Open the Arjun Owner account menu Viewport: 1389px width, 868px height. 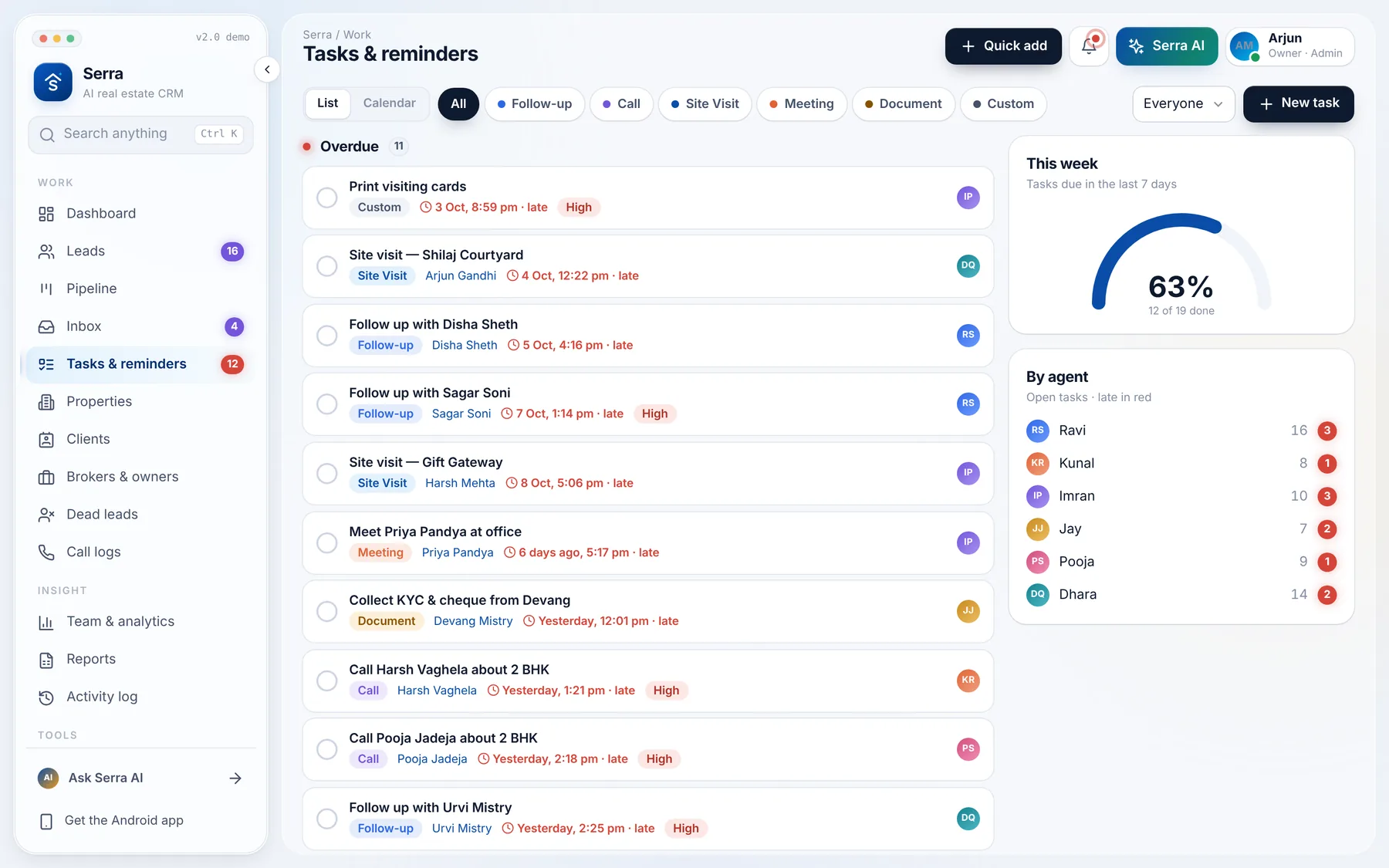(x=1289, y=46)
